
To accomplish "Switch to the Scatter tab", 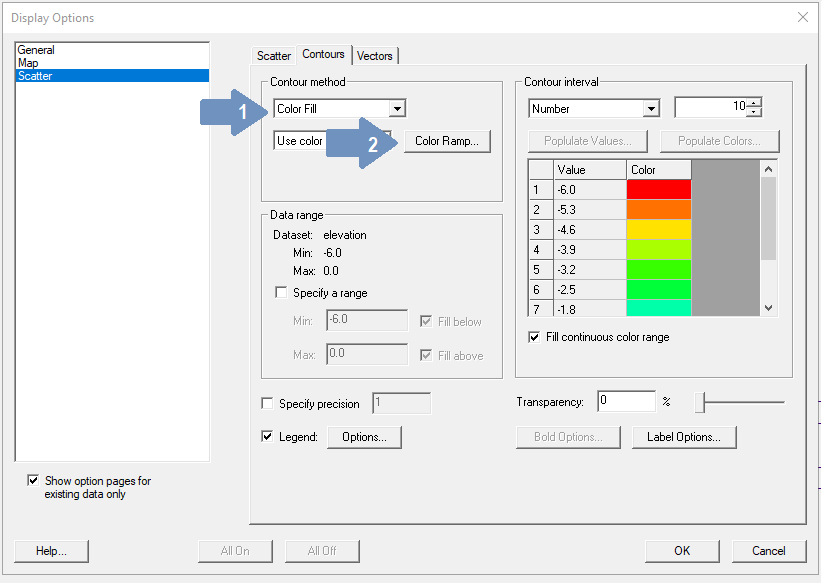I will point(274,56).
